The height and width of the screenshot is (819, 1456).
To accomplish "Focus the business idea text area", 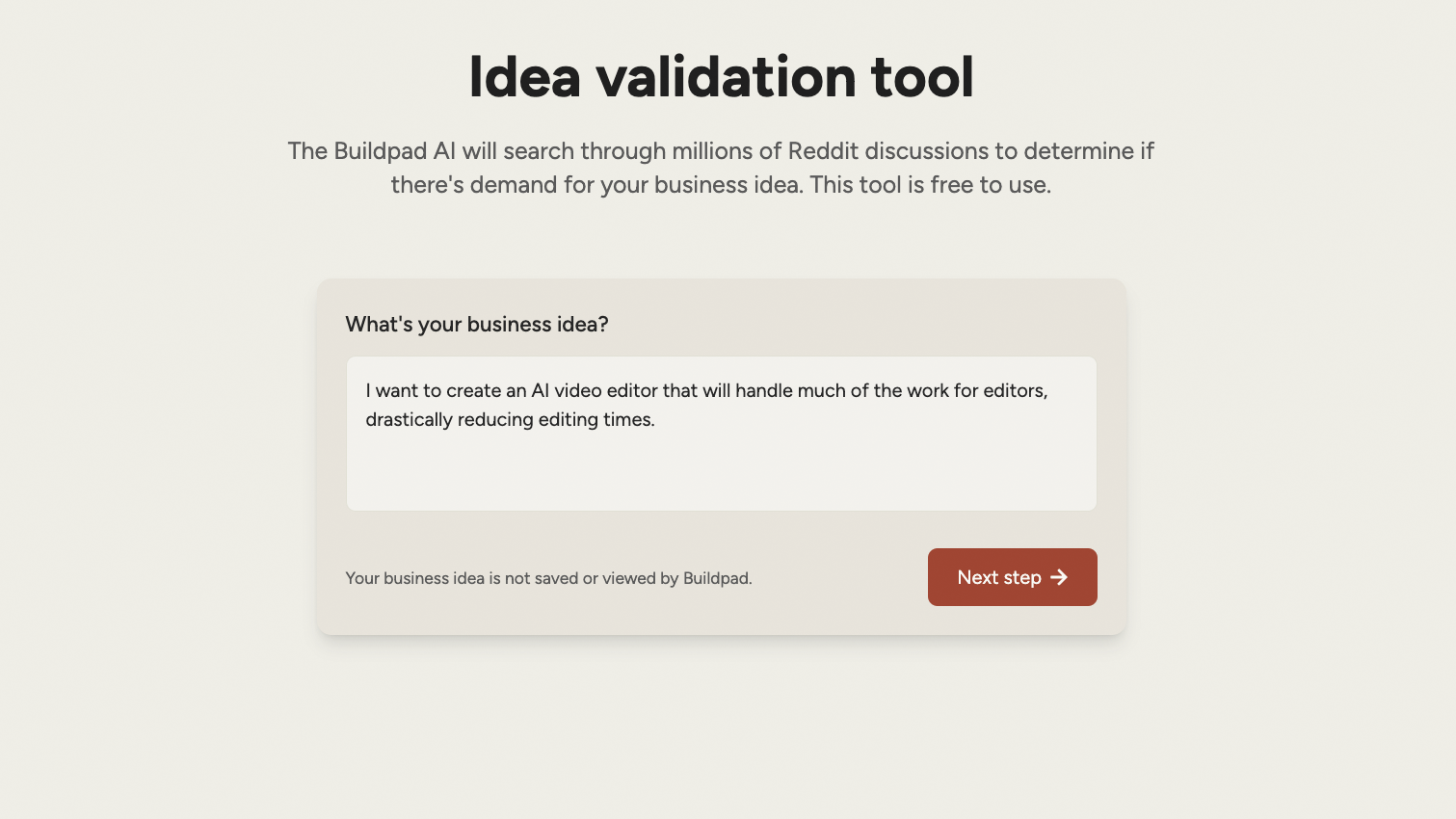I will 721,434.
